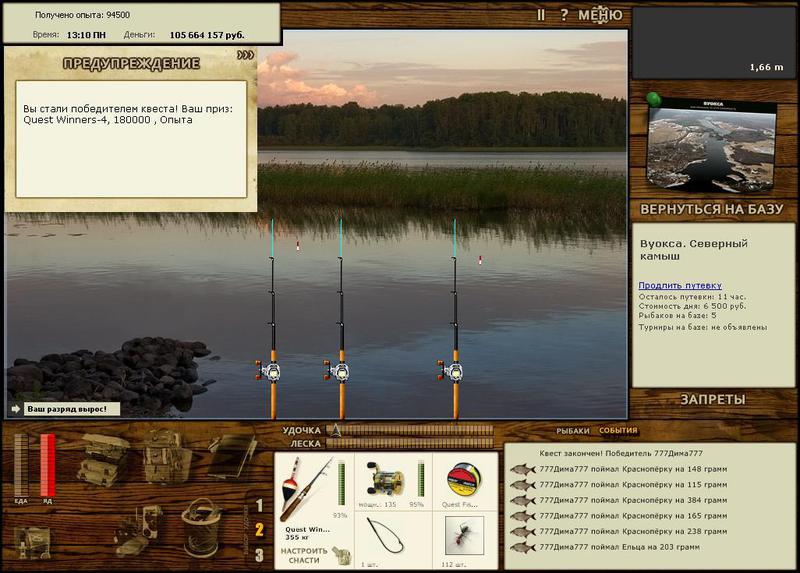
Task: Click the ЛЕСКА tension bar
Action: click(x=410, y=443)
